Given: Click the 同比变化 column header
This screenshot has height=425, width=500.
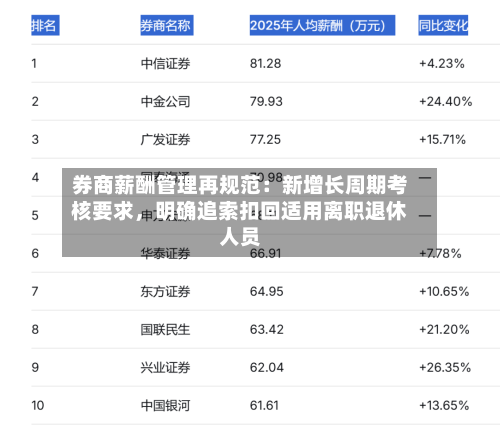Looking at the screenshot, I should 443,25.
